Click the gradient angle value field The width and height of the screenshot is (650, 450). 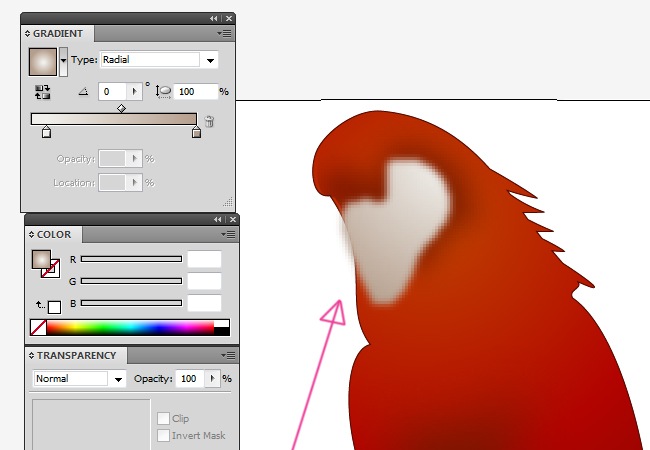[x=112, y=92]
